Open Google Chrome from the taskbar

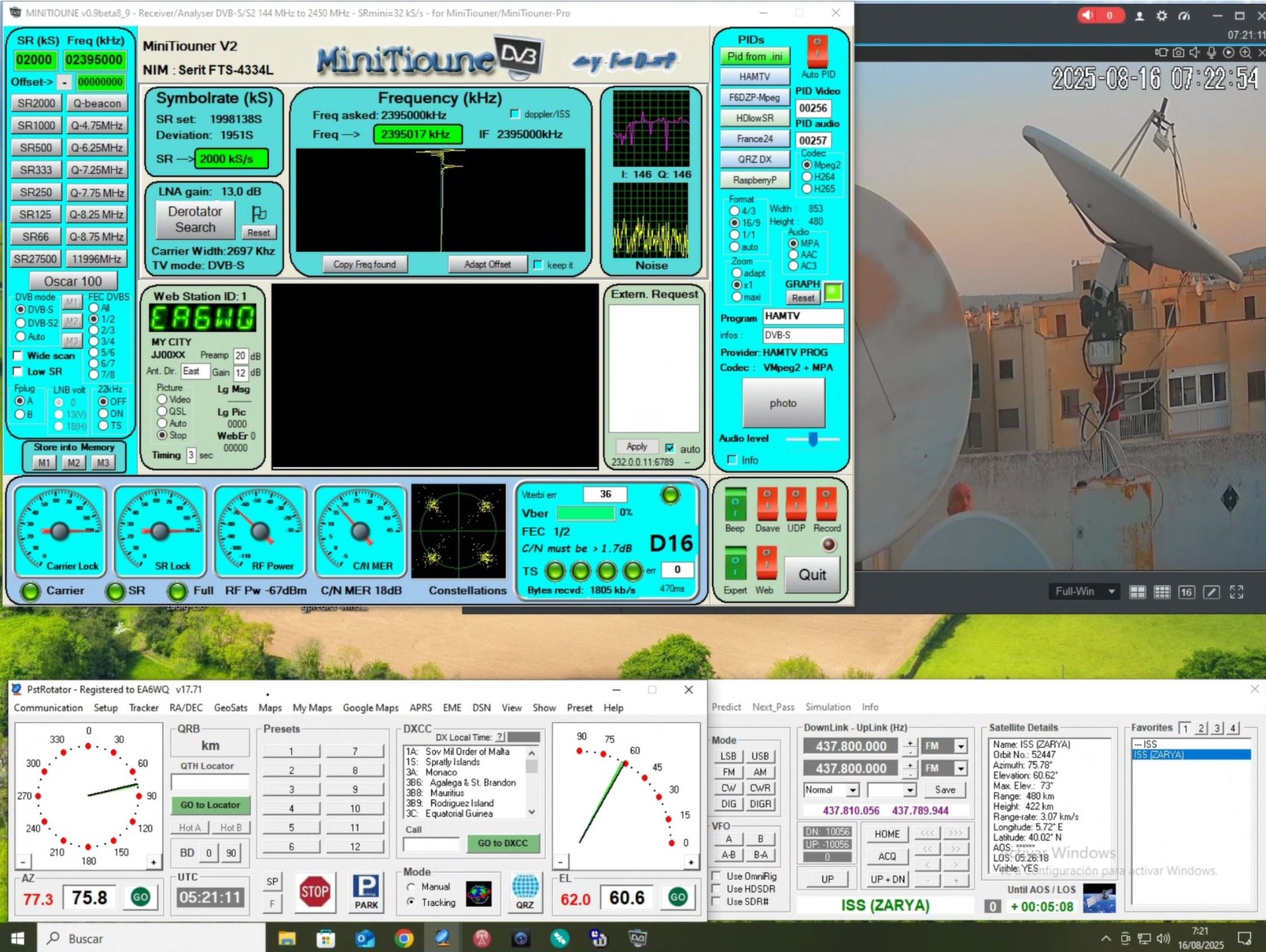(x=404, y=939)
